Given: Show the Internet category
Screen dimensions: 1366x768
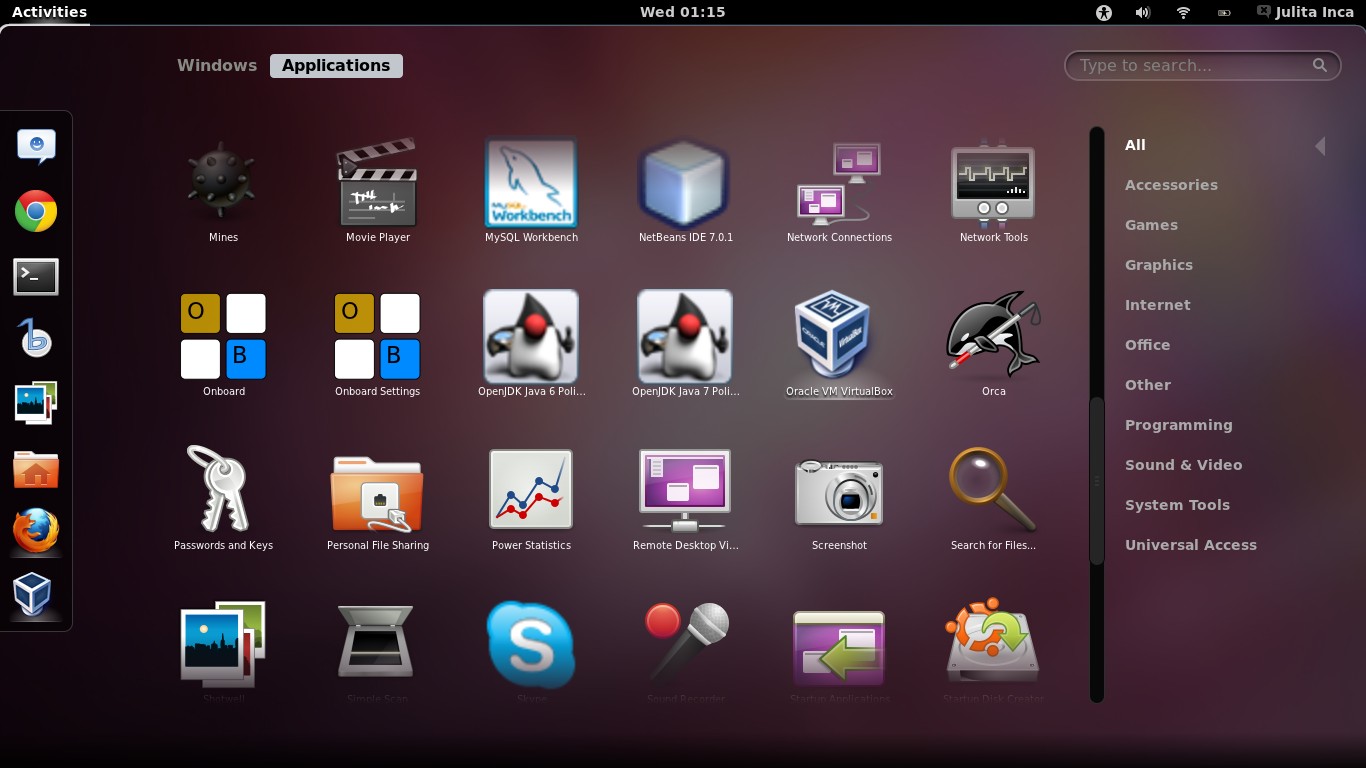Looking at the screenshot, I should 1158,305.
